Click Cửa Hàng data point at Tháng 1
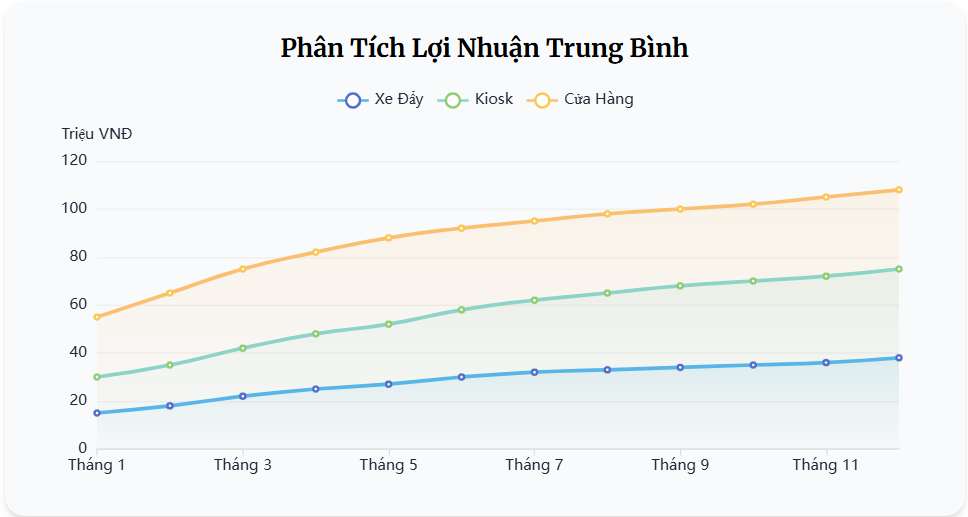The width and height of the screenshot is (968, 517). 97,317
